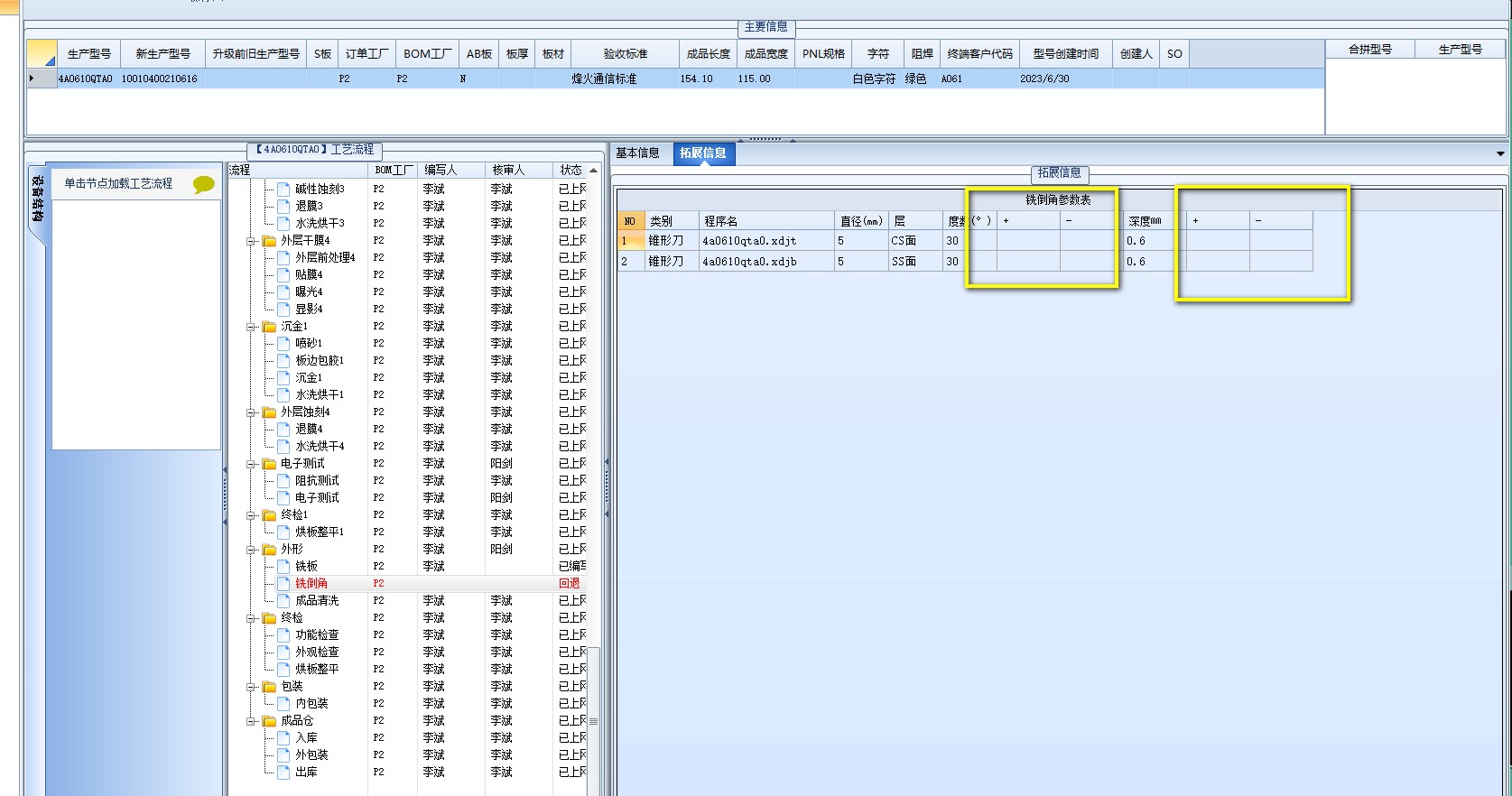Select the 拓展信息 tab
The image size is (1512, 796).
tap(703, 153)
